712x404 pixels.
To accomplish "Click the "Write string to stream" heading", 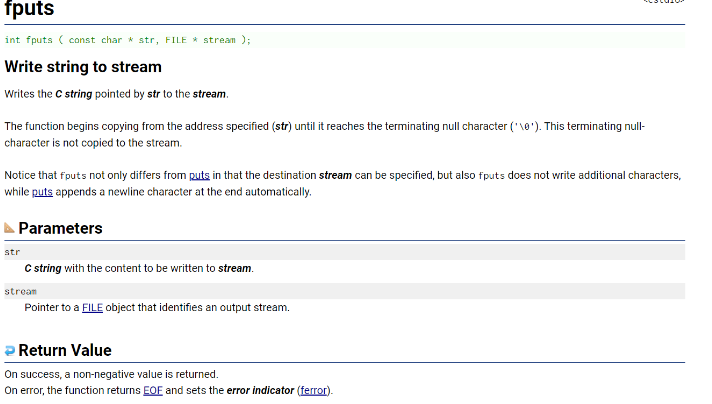I will pyautogui.click(x=83, y=67).
